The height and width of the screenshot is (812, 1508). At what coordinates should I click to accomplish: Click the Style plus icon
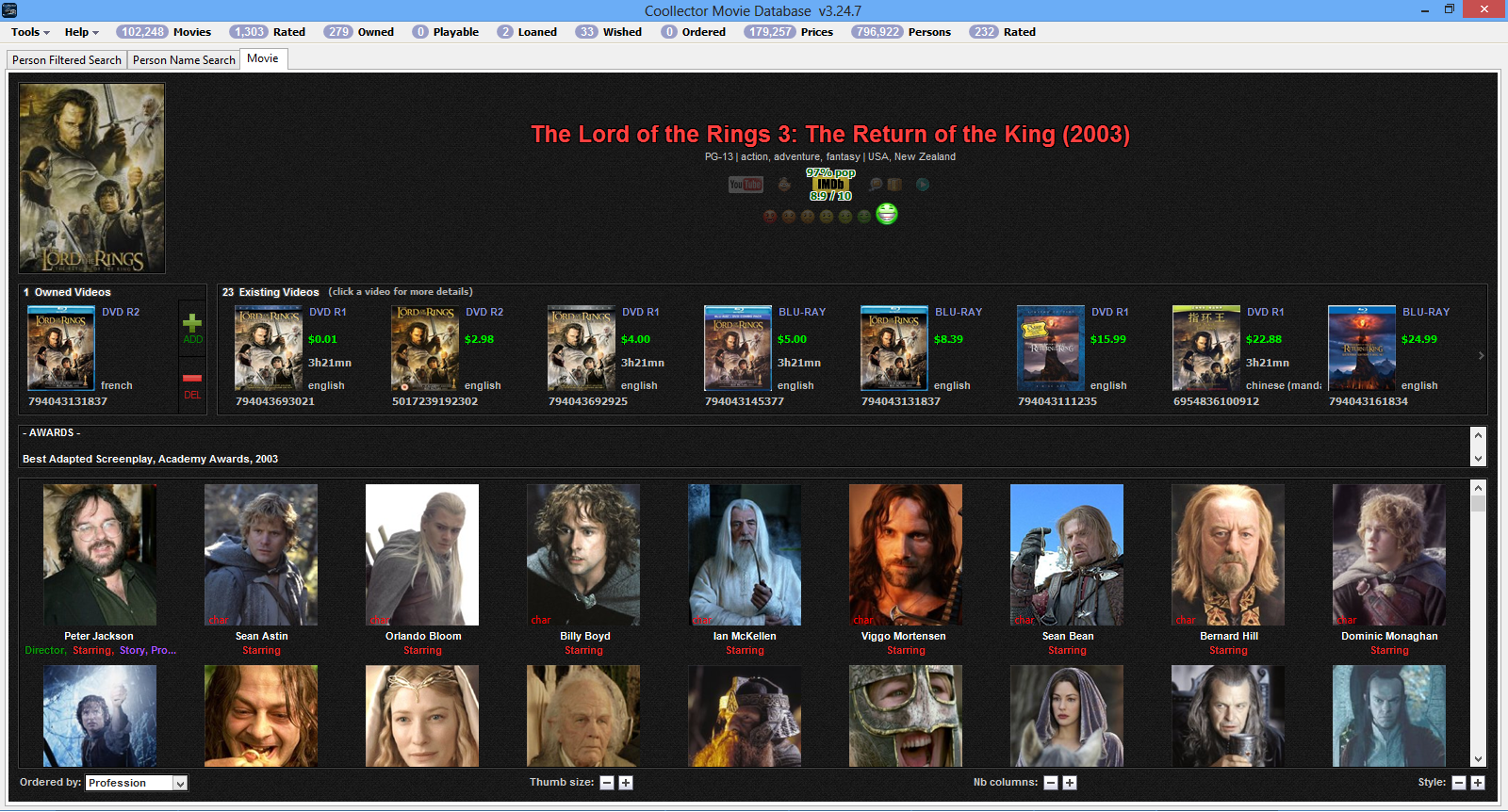click(x=1478, y=783)
